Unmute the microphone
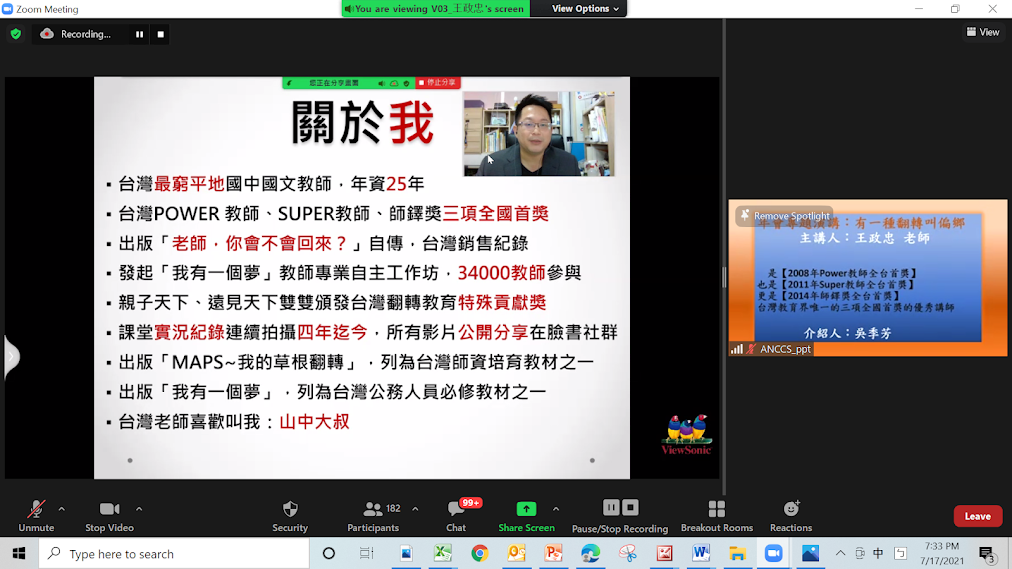The image size is (1012, 569). (x=36, y=516)
